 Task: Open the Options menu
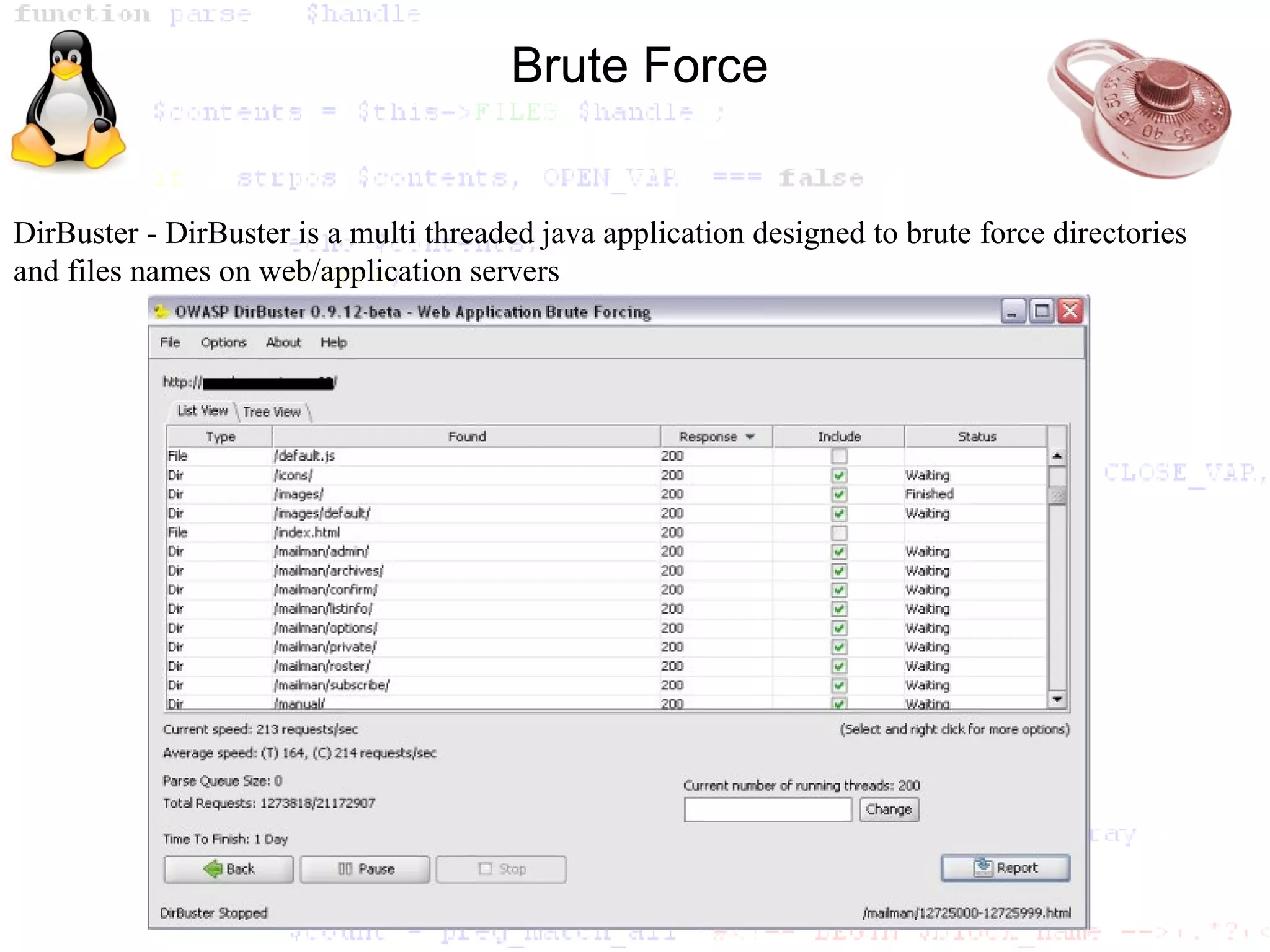click(x=223, y=342)
